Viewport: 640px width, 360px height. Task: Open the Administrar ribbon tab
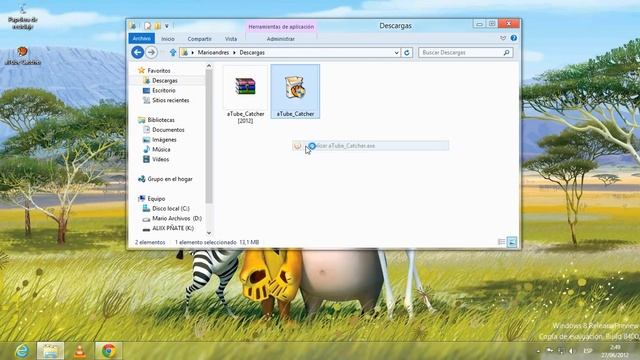click(281, 39)
